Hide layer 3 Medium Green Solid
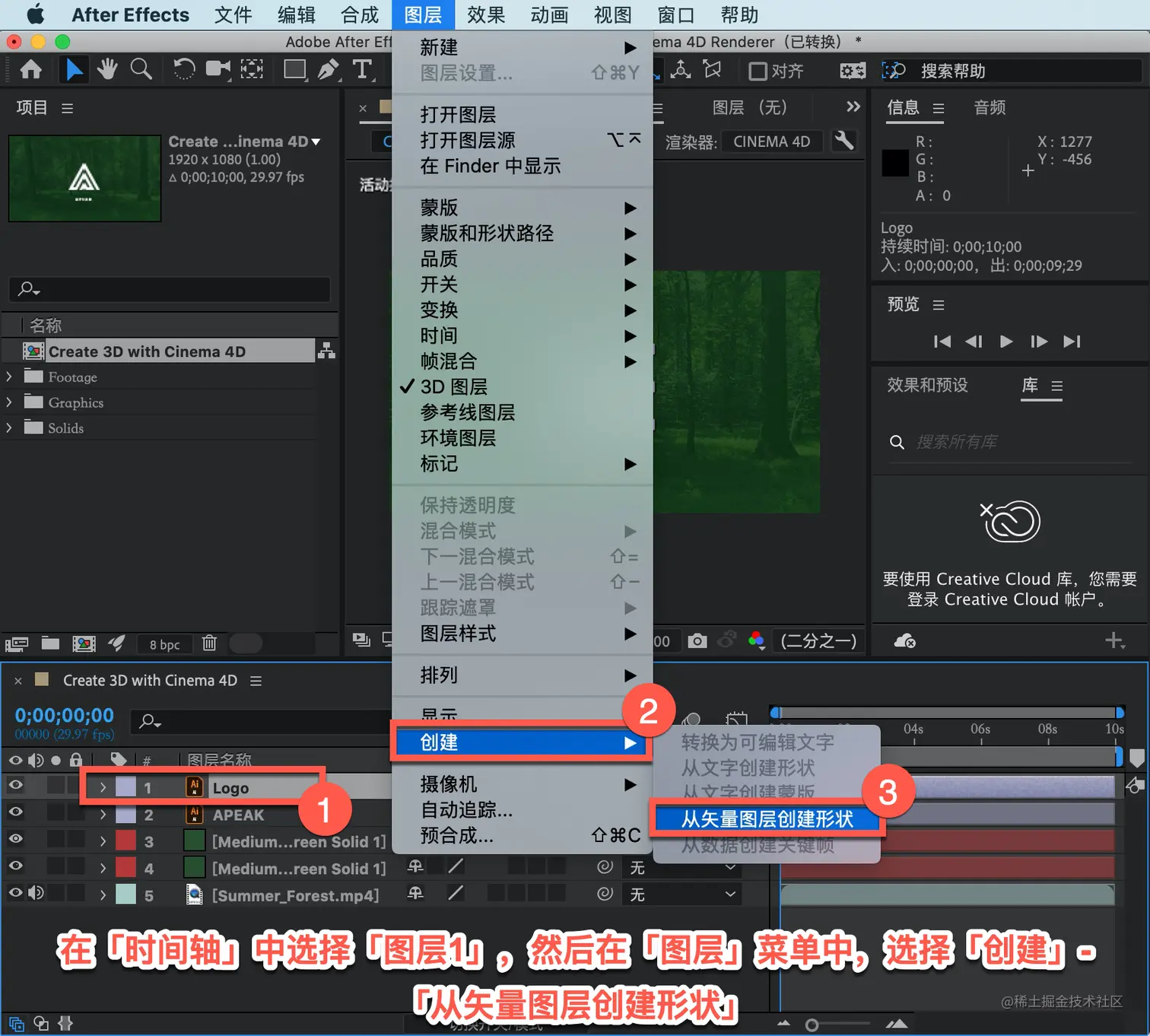This screenshot has height=1036, width=1150. click(15, 838)
